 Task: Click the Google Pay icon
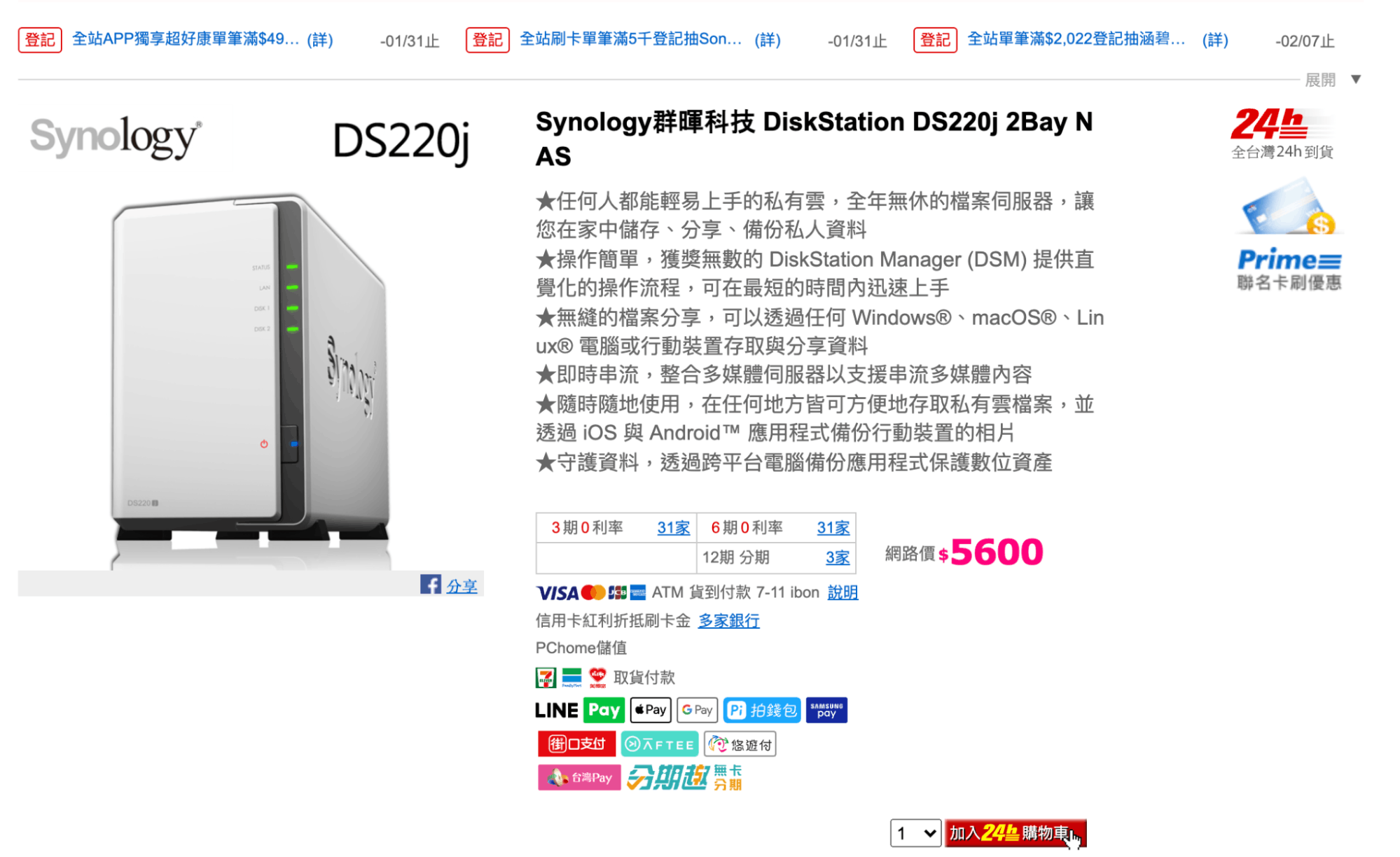point(698,710)
